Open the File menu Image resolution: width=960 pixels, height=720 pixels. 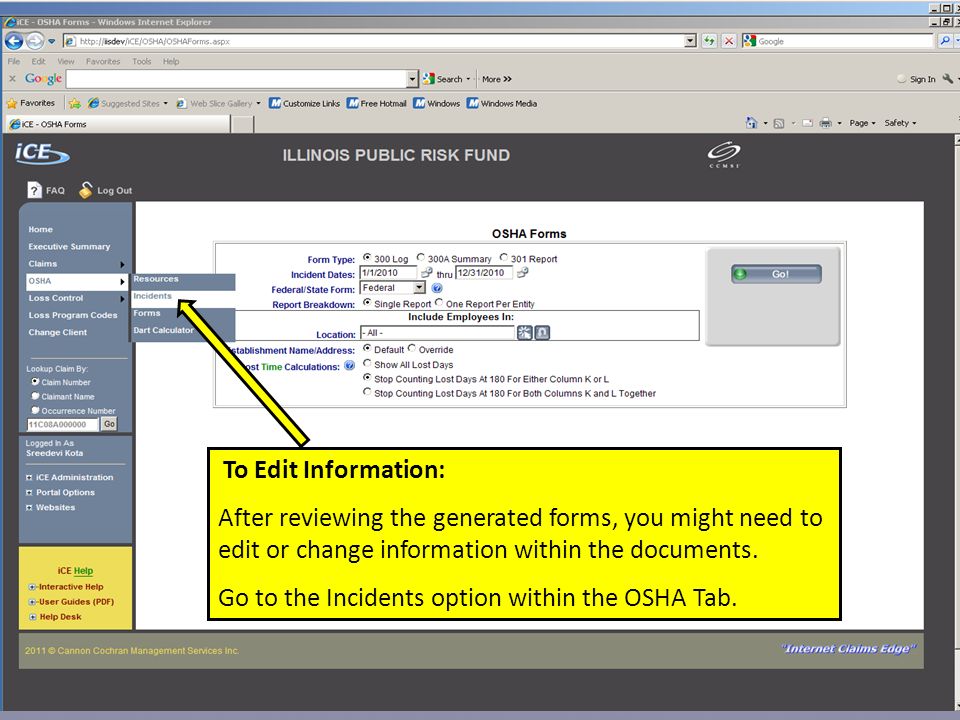point(13,61)
